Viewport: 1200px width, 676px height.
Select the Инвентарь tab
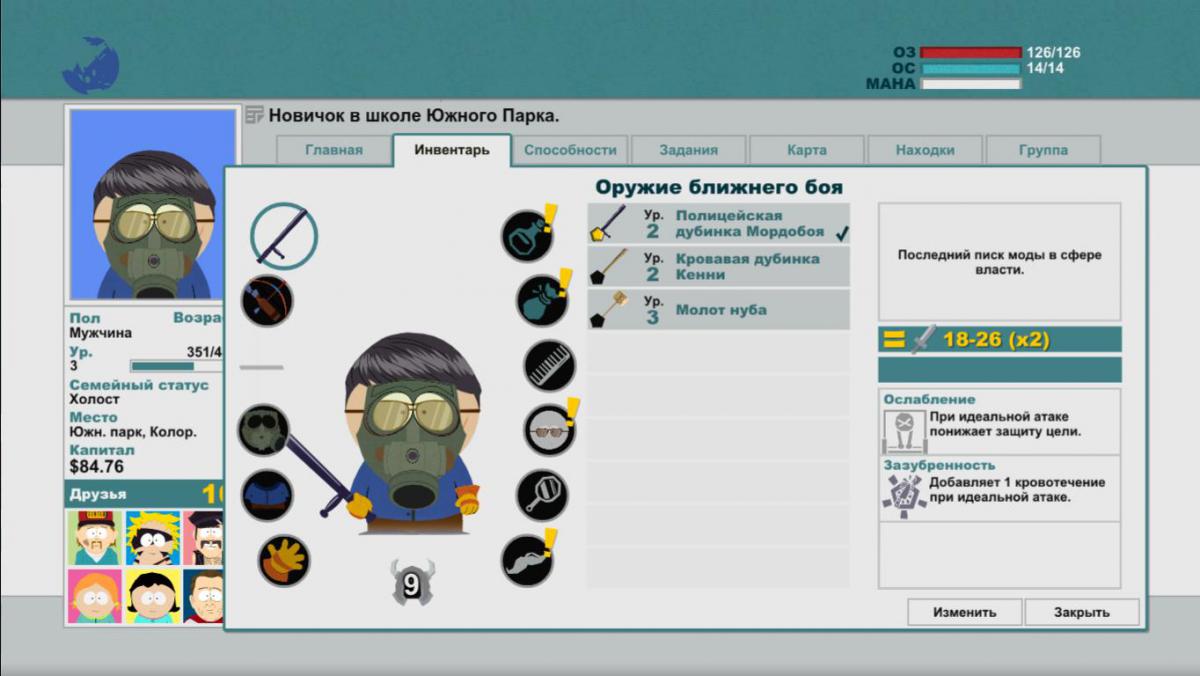(452, 150)
